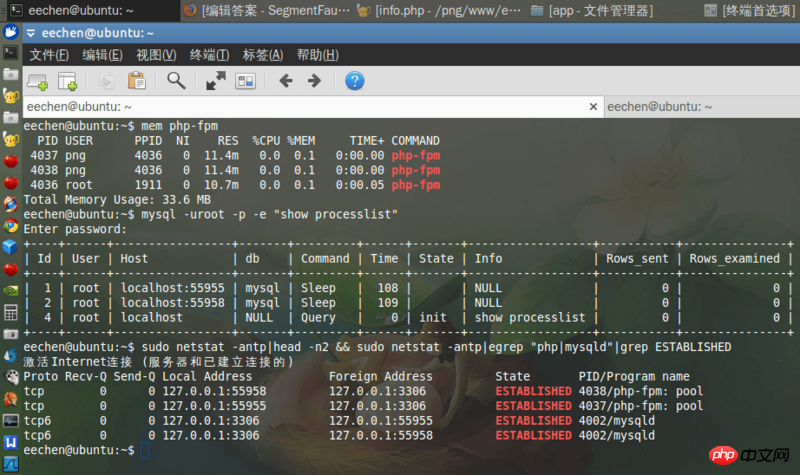Open the system monitor graph icon

click(x=11, y=420)
